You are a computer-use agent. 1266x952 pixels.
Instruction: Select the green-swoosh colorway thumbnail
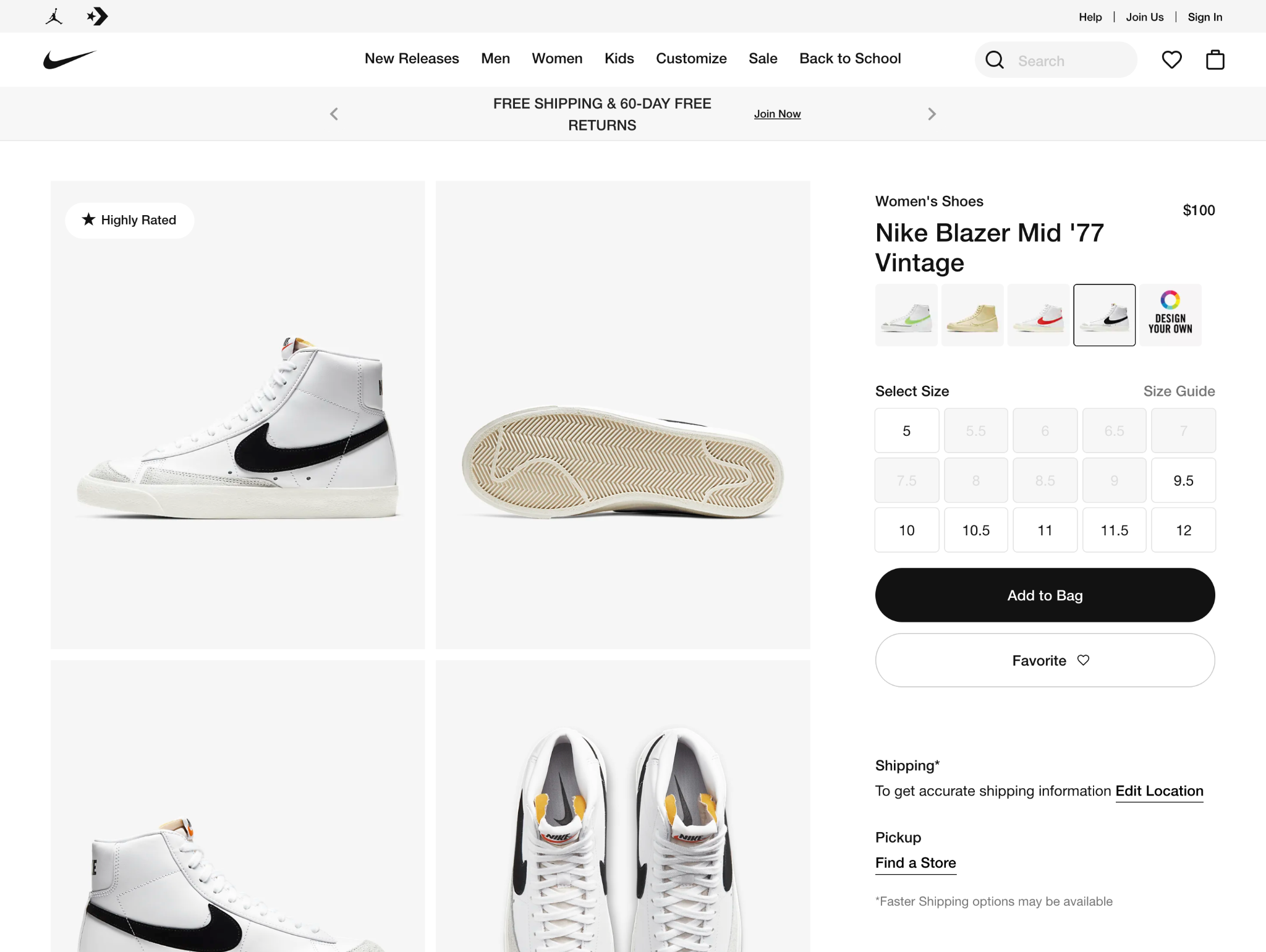click(x=906, y=315)
